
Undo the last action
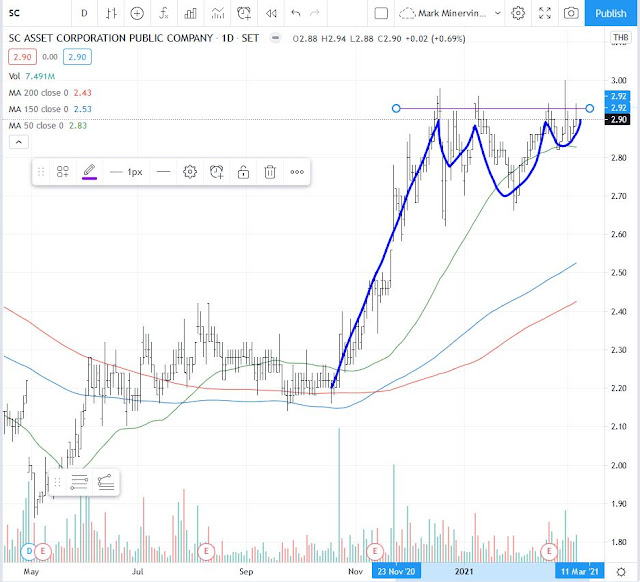click(296, 13)
